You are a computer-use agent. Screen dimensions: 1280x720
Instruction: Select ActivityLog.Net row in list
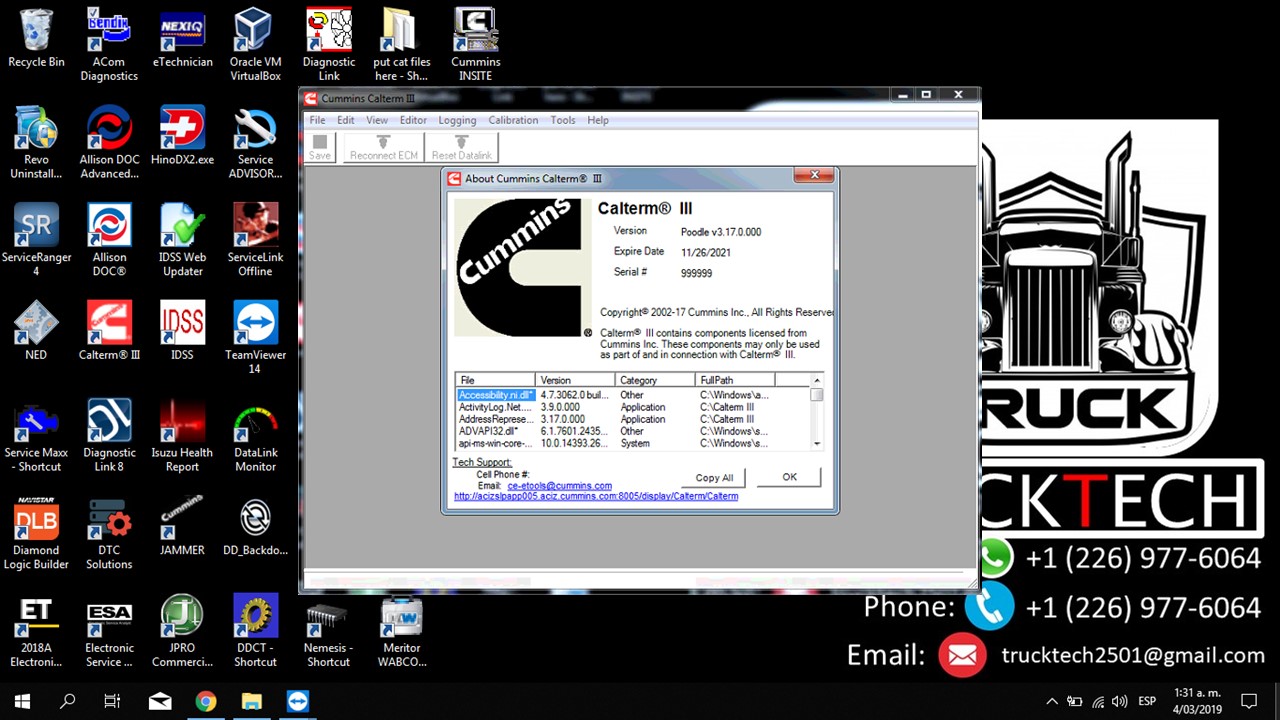[x=632, y=407]
